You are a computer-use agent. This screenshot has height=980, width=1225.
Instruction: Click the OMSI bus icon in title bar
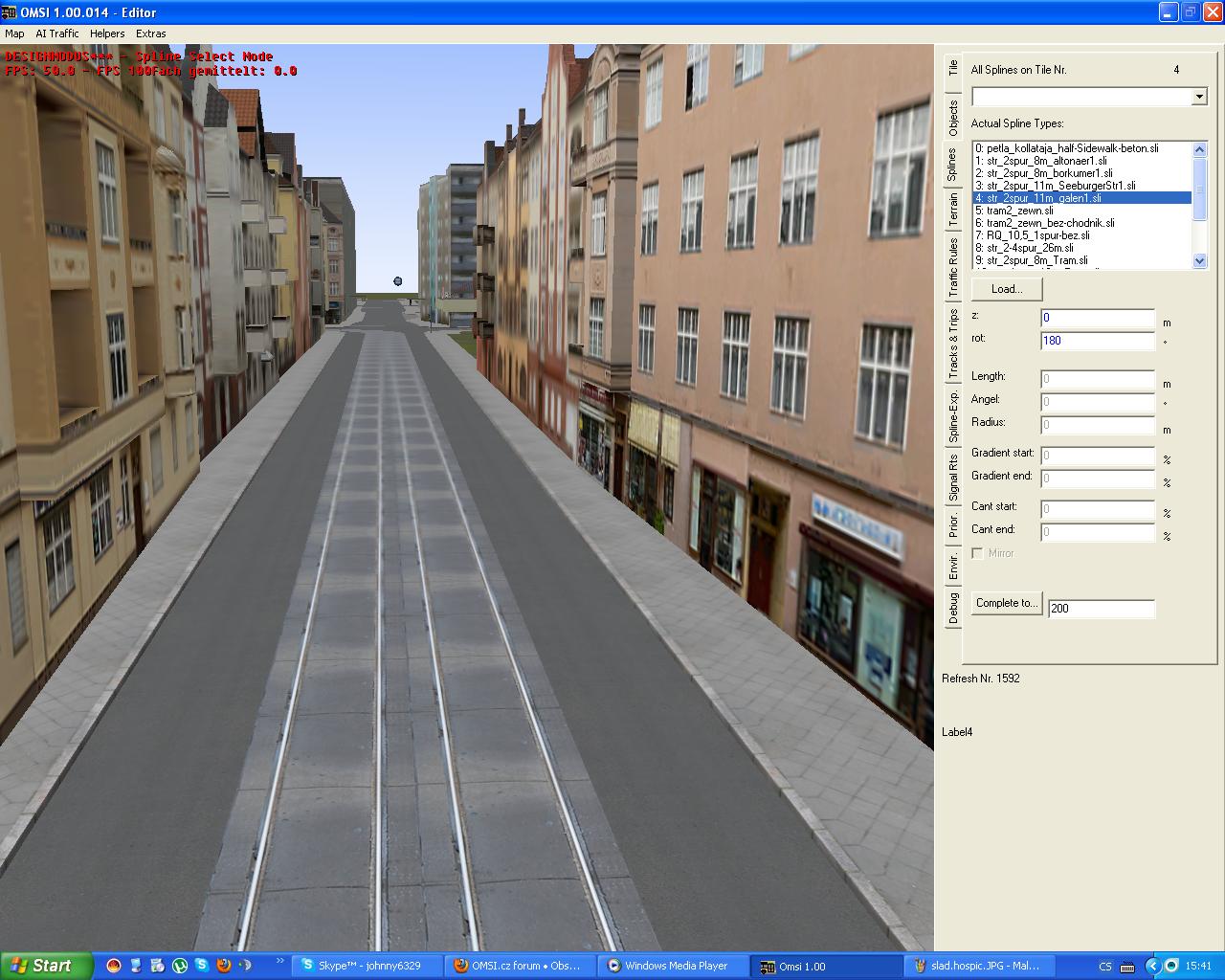click(10, 12)
